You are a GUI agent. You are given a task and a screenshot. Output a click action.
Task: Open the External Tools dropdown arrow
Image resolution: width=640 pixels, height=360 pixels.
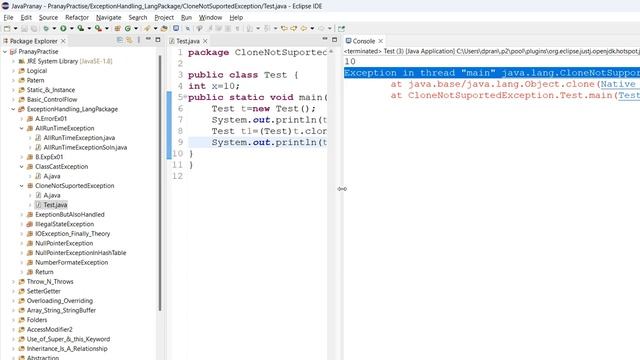[107, 29]
